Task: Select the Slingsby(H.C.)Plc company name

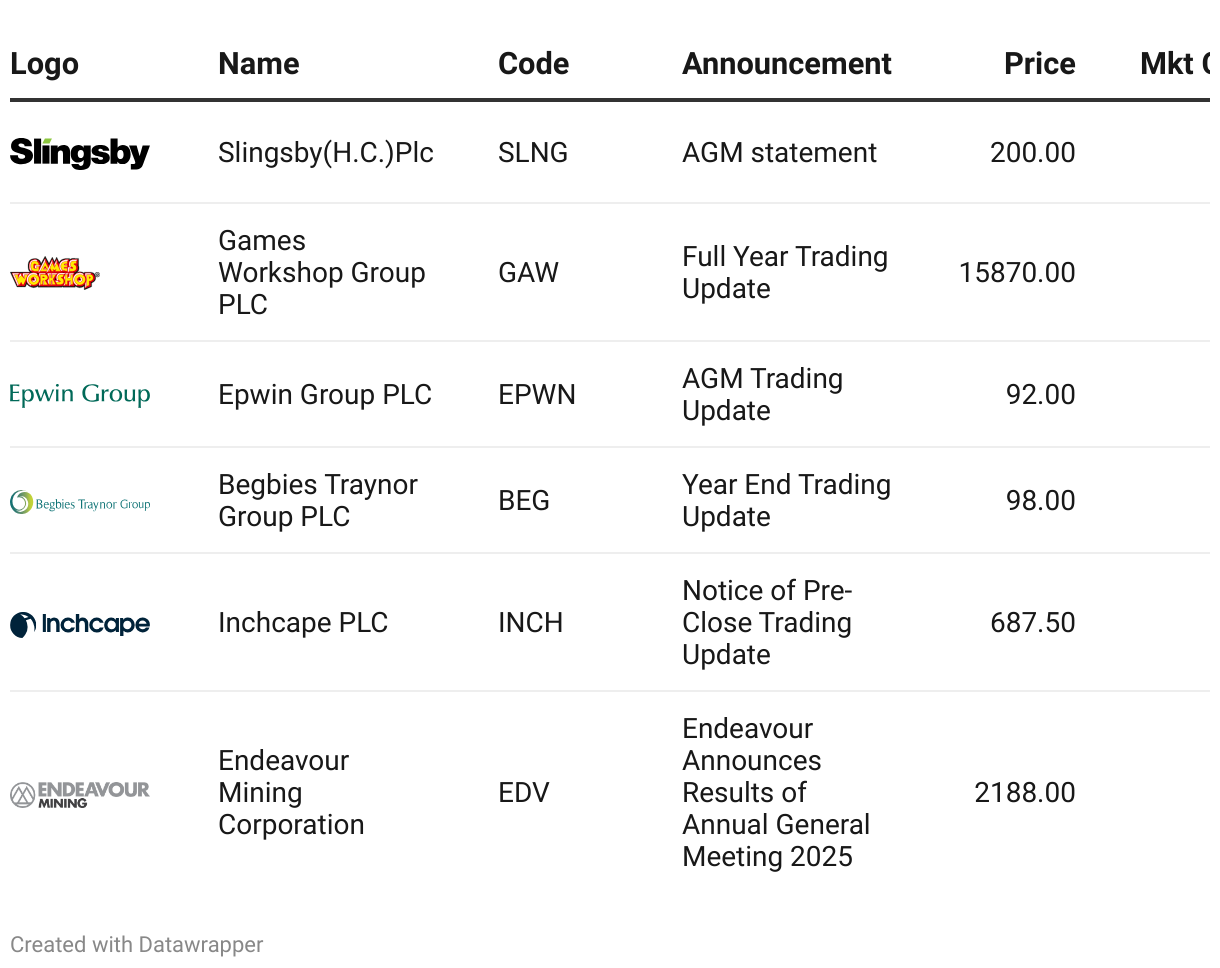Action: pos(326,153)
